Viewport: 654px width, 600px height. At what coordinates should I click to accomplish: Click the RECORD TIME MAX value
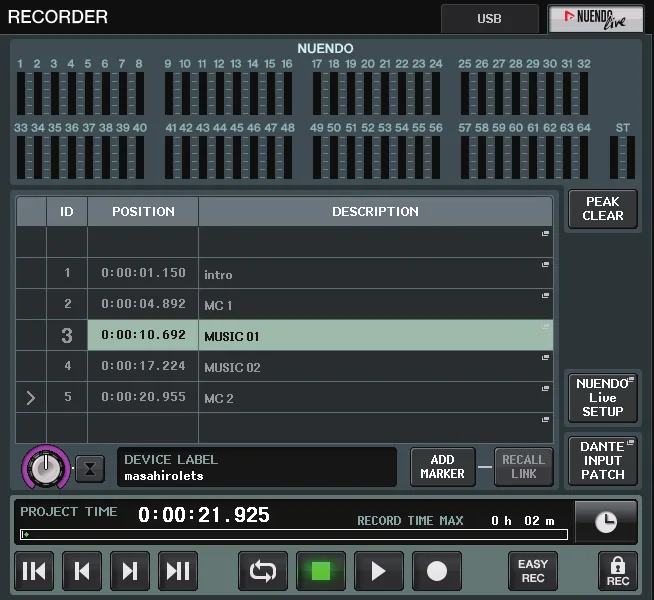click(523, 521)
